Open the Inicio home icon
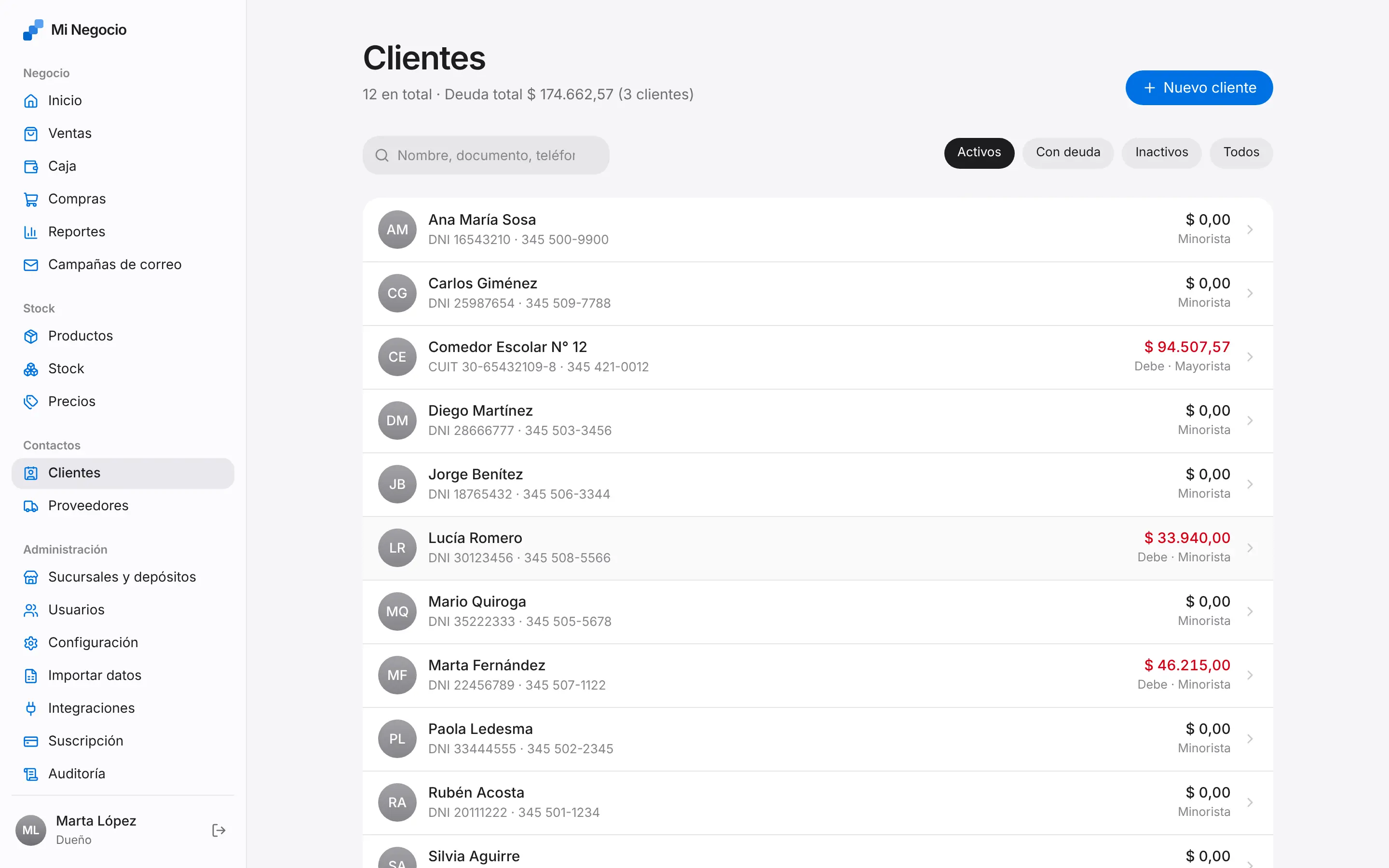 (x=31, y=101)
